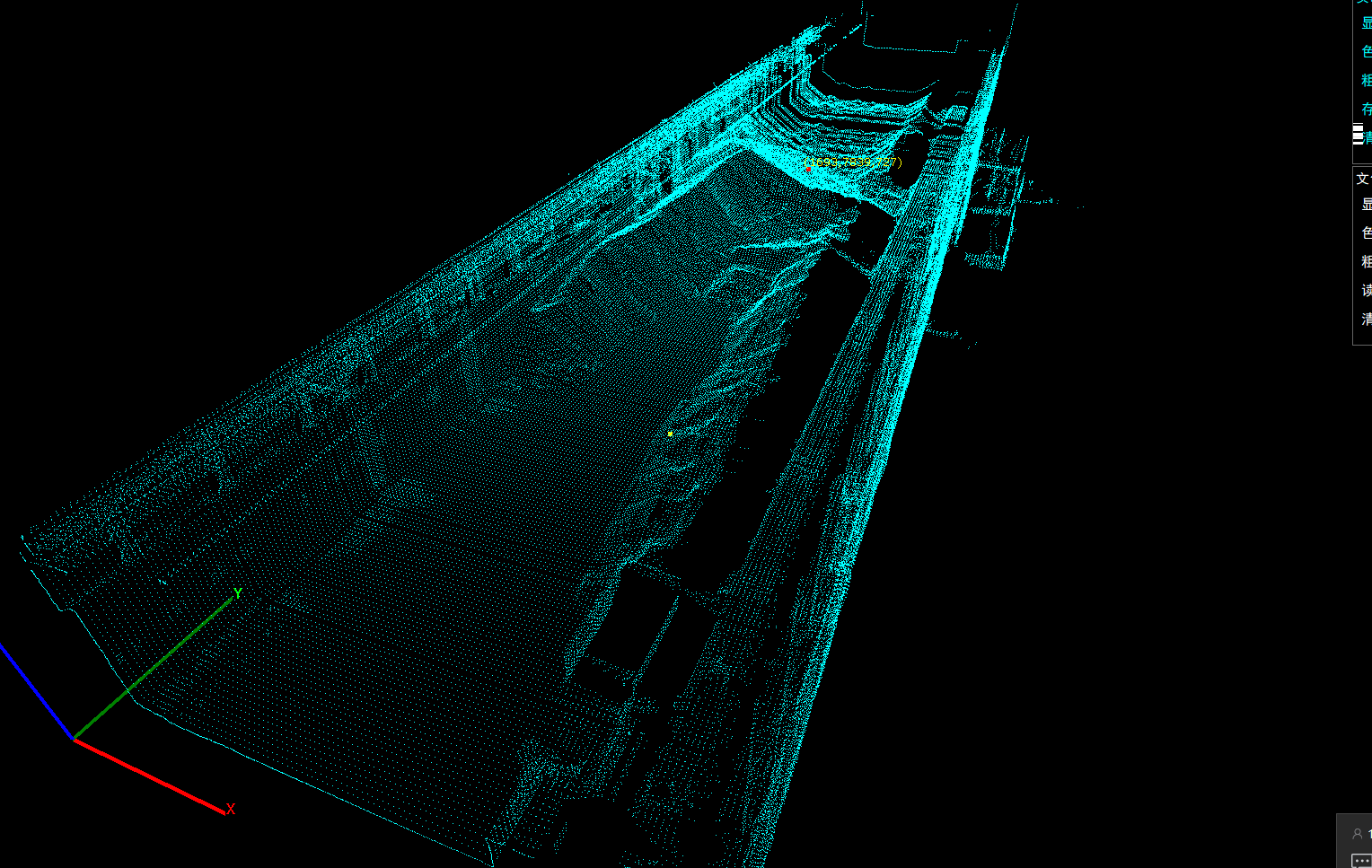The height and width of the screenshot is (868, 1372).
Task: Click the white 清 clear option
Action: 1366,320
